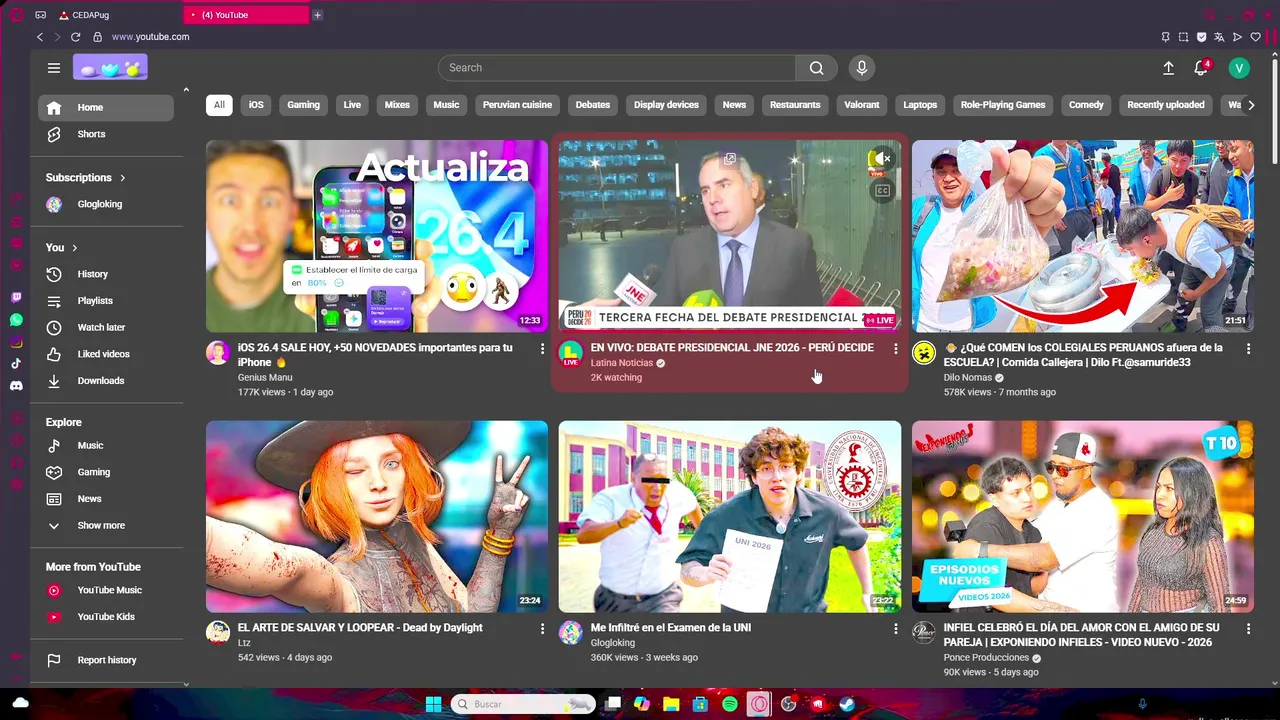
Task: Open Glogloking subscription channel
Action: 105,204
